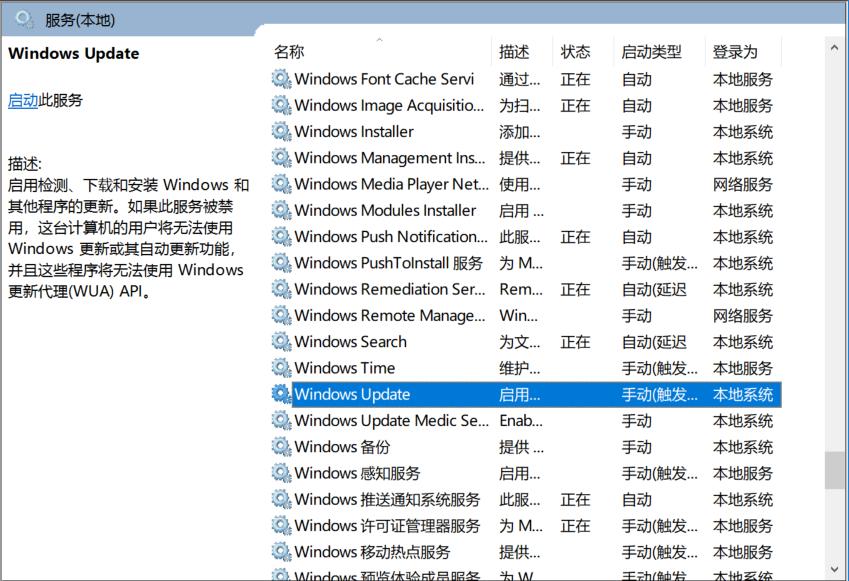This screenshot has width=849, height=581.
Task: Click Enab... description of Windows Update Medic
Action: (x=521, y=420)
